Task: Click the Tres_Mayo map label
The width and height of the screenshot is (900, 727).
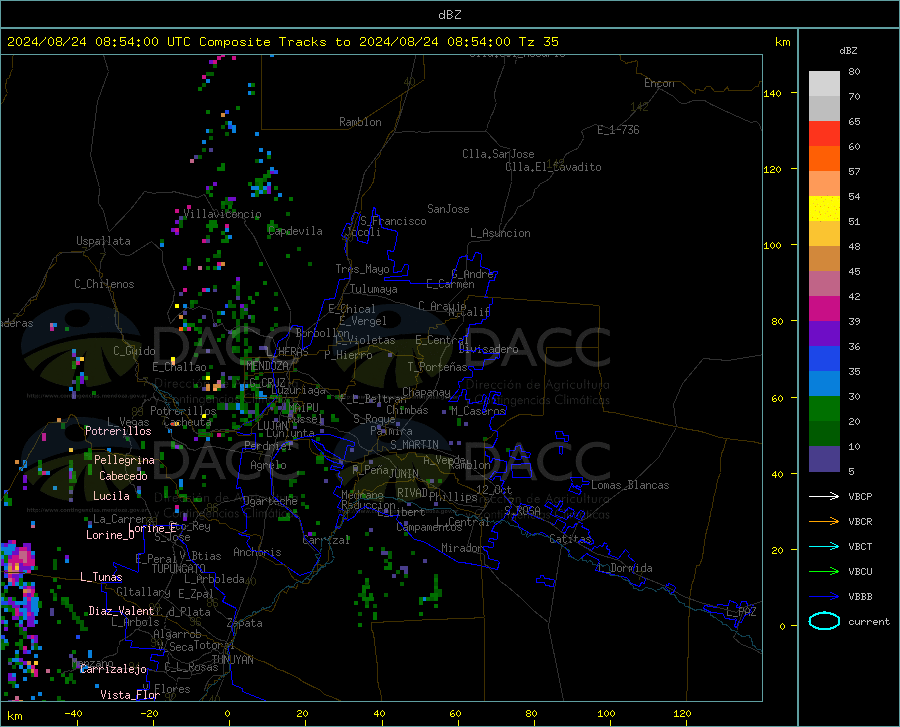Action: point(362,269)
